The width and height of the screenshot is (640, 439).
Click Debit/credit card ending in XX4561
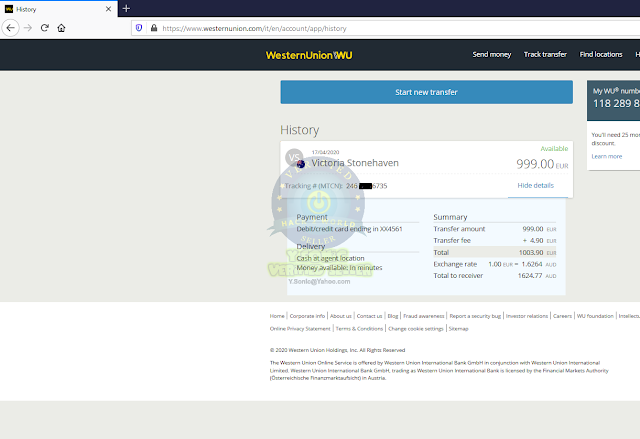pos(349,229)
